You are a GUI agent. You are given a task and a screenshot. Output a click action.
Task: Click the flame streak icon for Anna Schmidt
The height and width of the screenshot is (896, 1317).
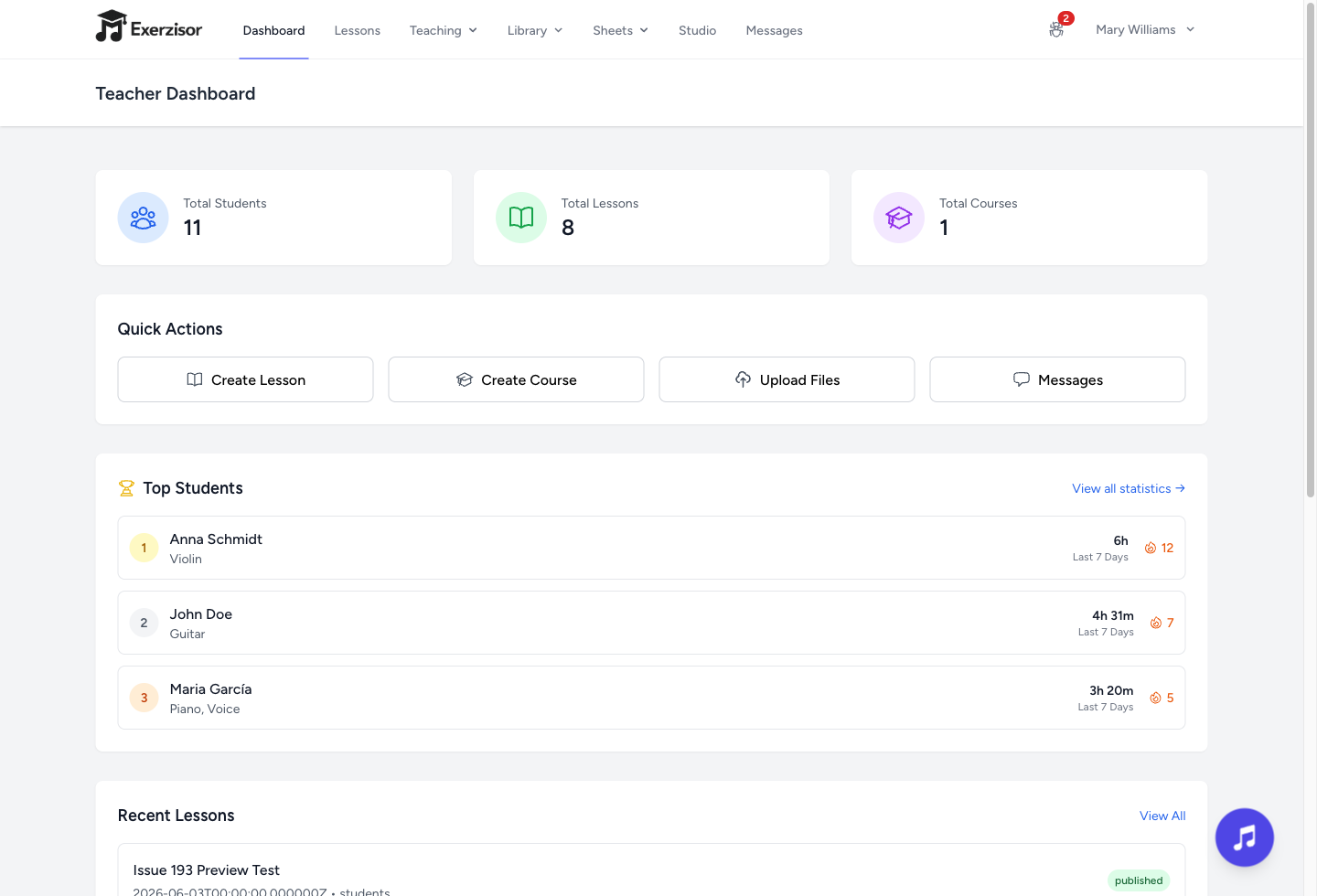click(x=1151, y=548)
